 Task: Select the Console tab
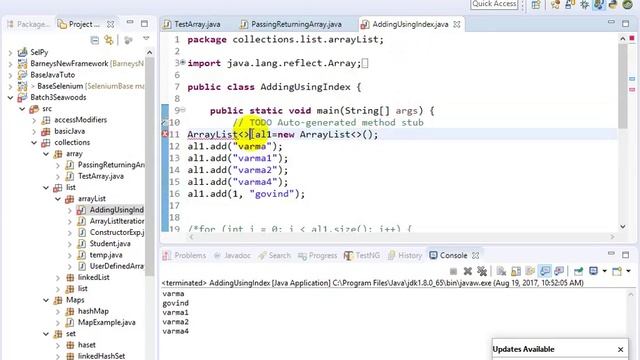(x=448, y=256)
